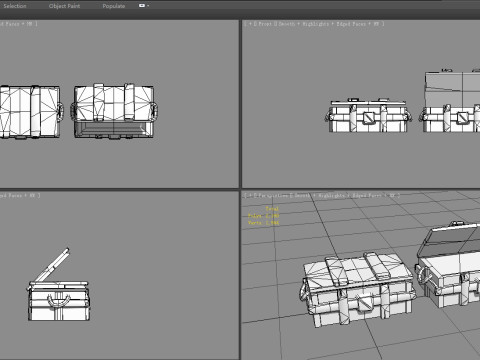
Task: Open the Object Paint ribbon tab
Action: (x=64, y=6)
